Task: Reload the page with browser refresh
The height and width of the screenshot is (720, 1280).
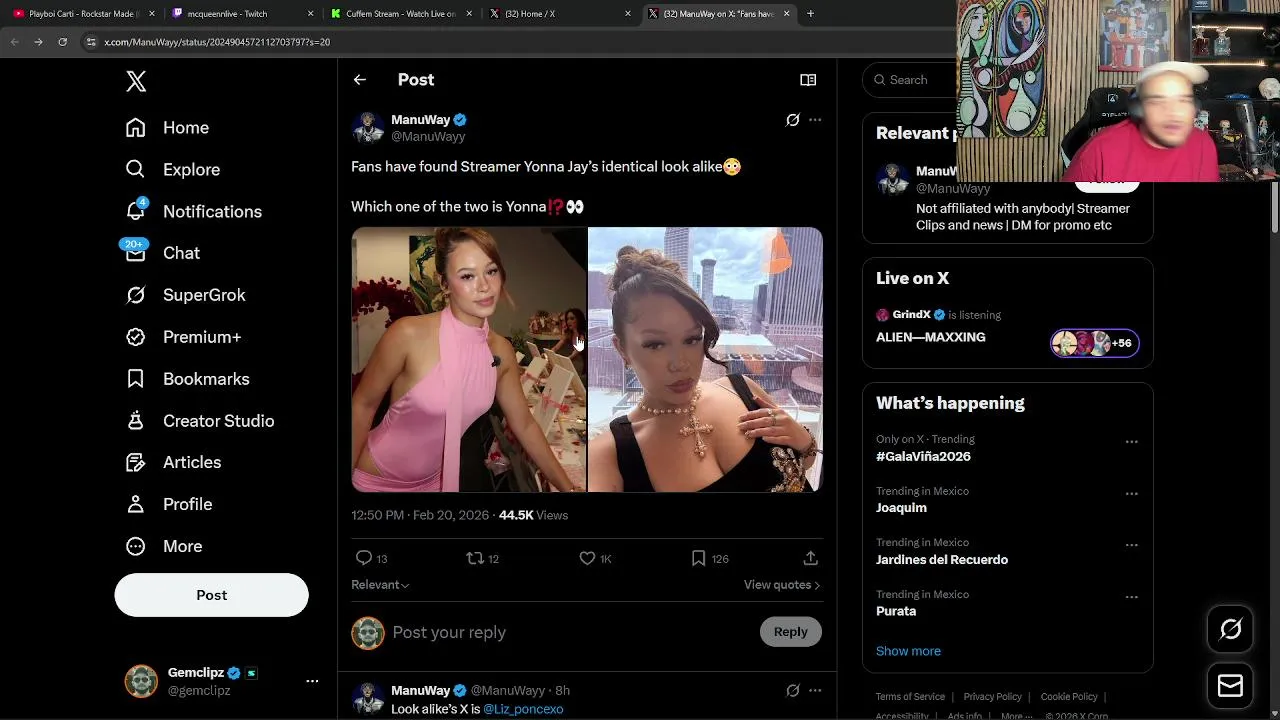Action: [62, 42]
